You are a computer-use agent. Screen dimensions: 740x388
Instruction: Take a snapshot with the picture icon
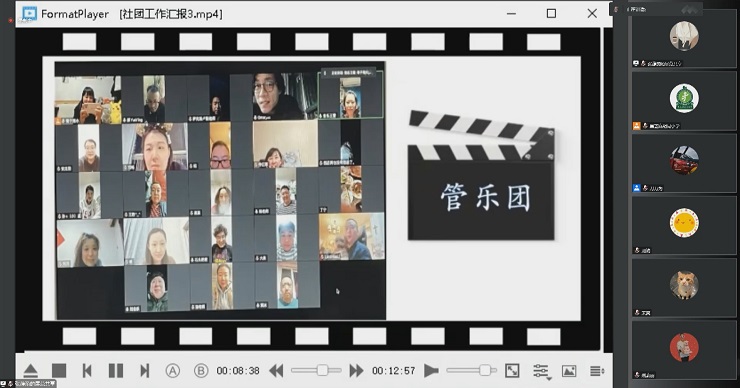[x=569, y=371]
